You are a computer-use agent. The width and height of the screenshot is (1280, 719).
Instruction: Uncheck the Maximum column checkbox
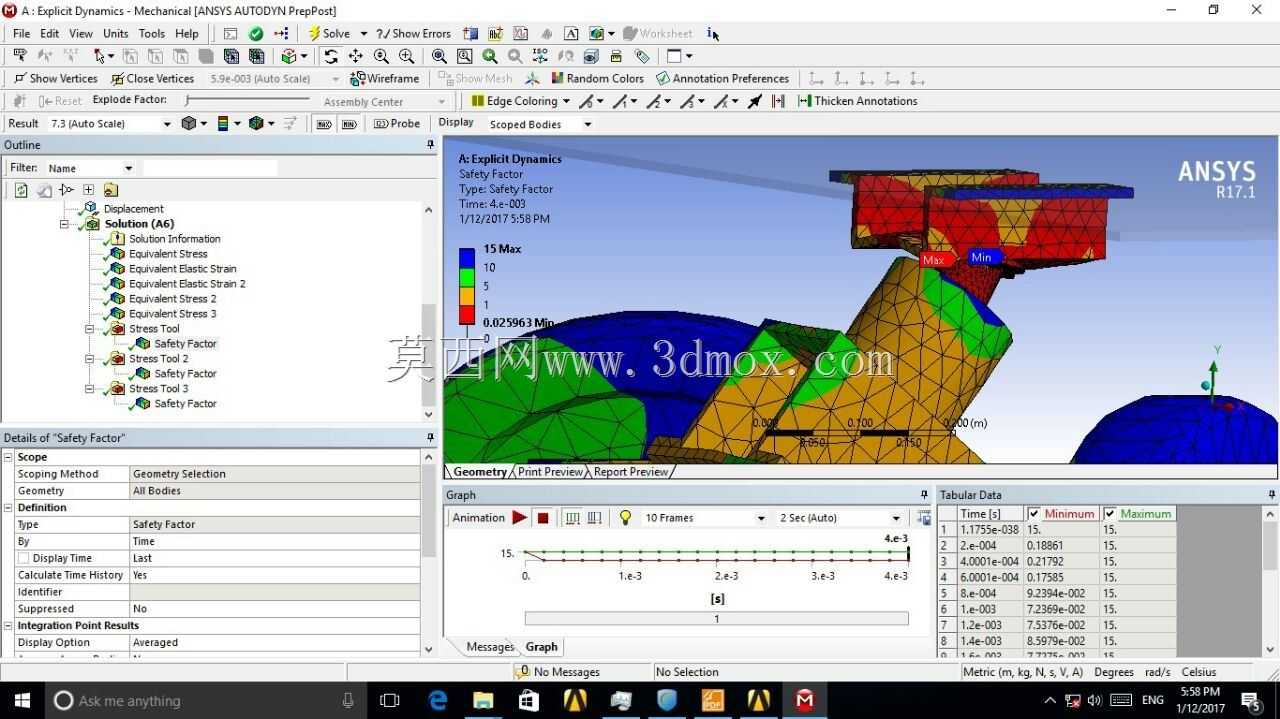pos(1110,514)
